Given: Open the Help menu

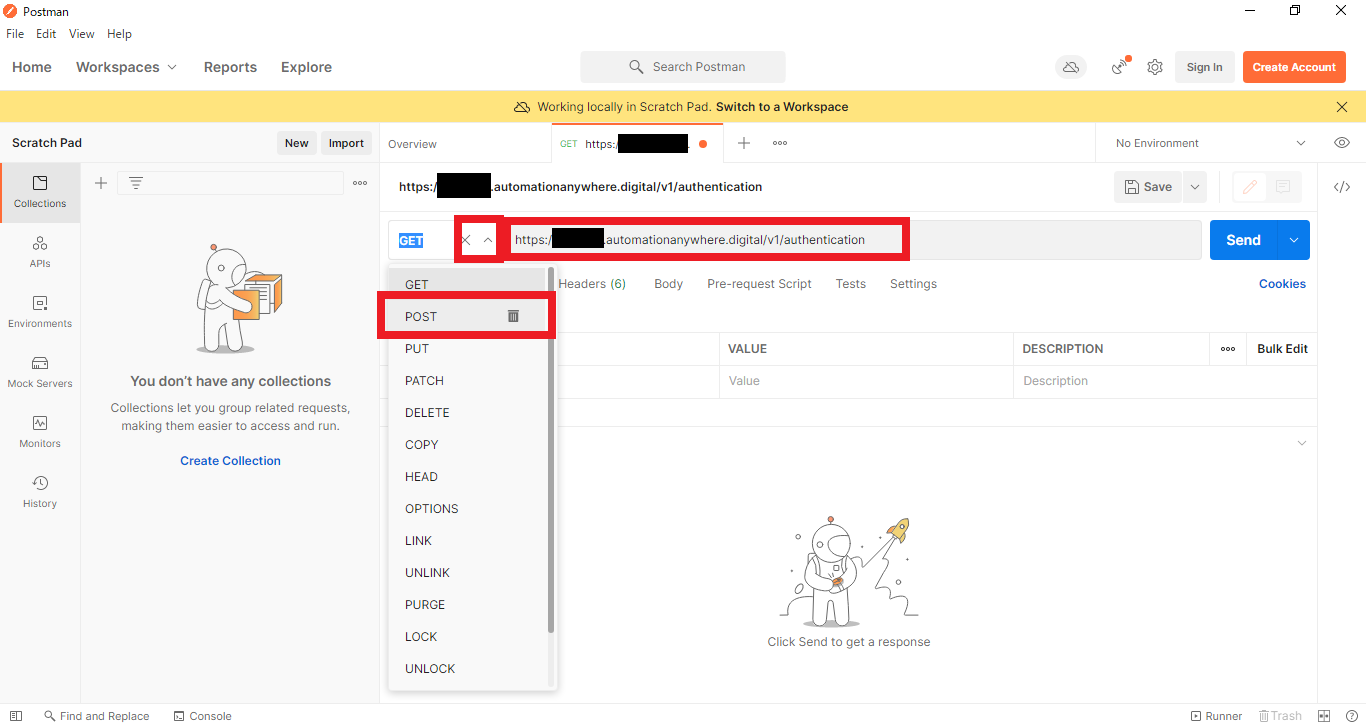Looking at the screenshot, I should click(119, 33).
